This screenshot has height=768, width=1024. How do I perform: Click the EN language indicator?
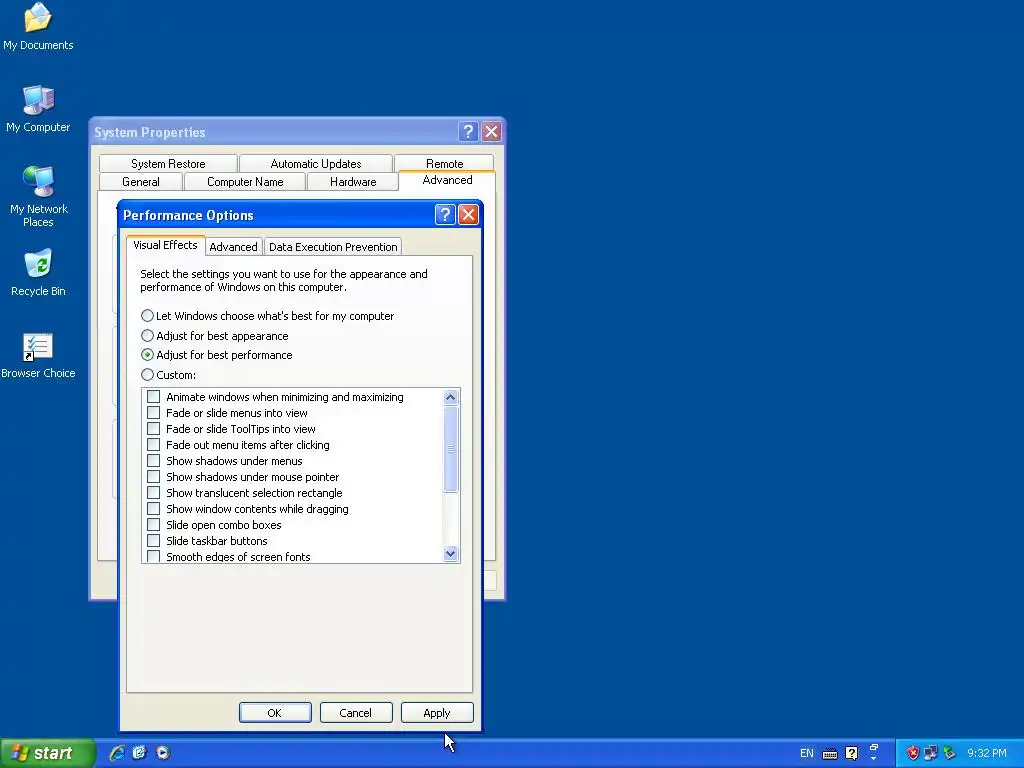[807, 753]
